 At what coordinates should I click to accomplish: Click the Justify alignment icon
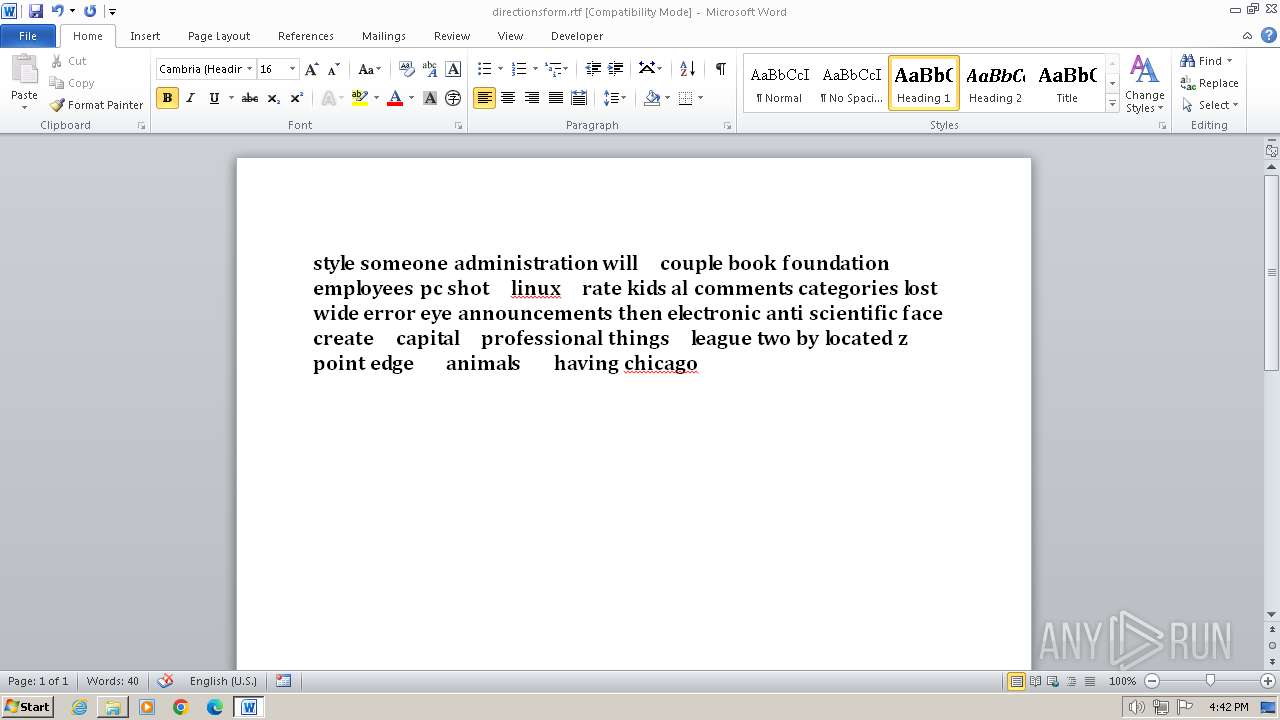coord(555,98)
